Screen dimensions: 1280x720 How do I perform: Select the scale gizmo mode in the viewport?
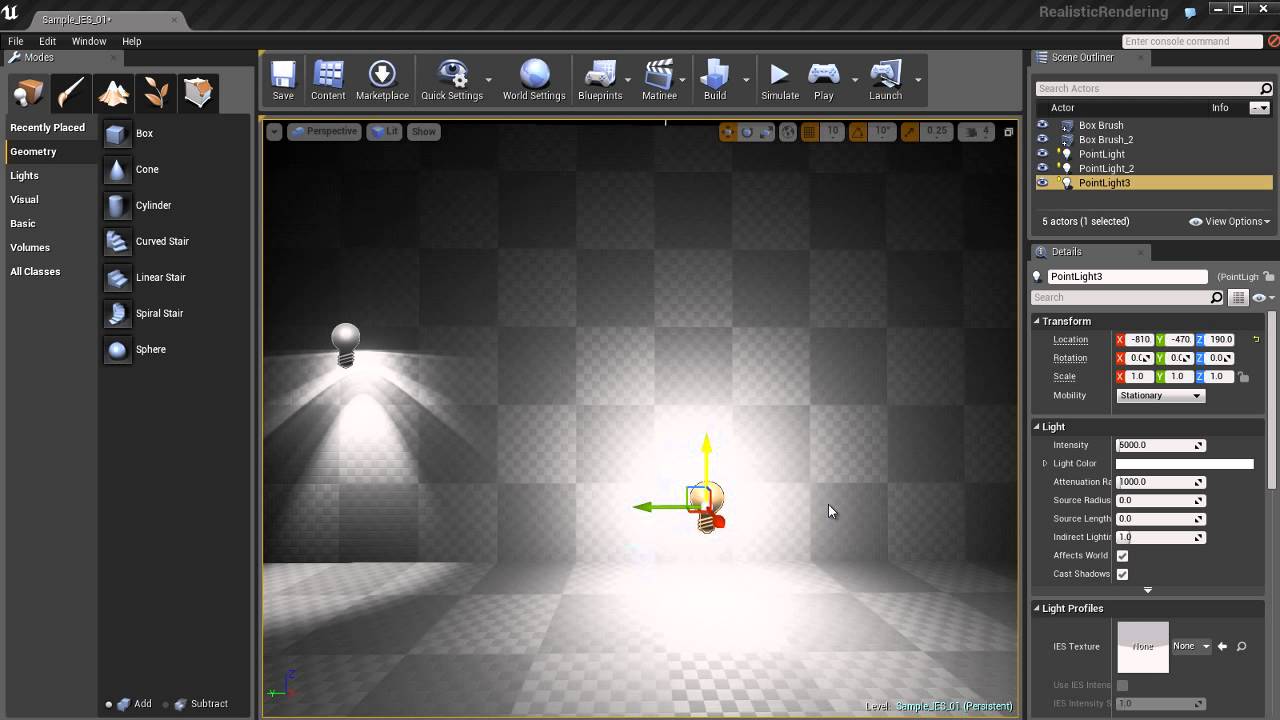click(x=766, y=132)
